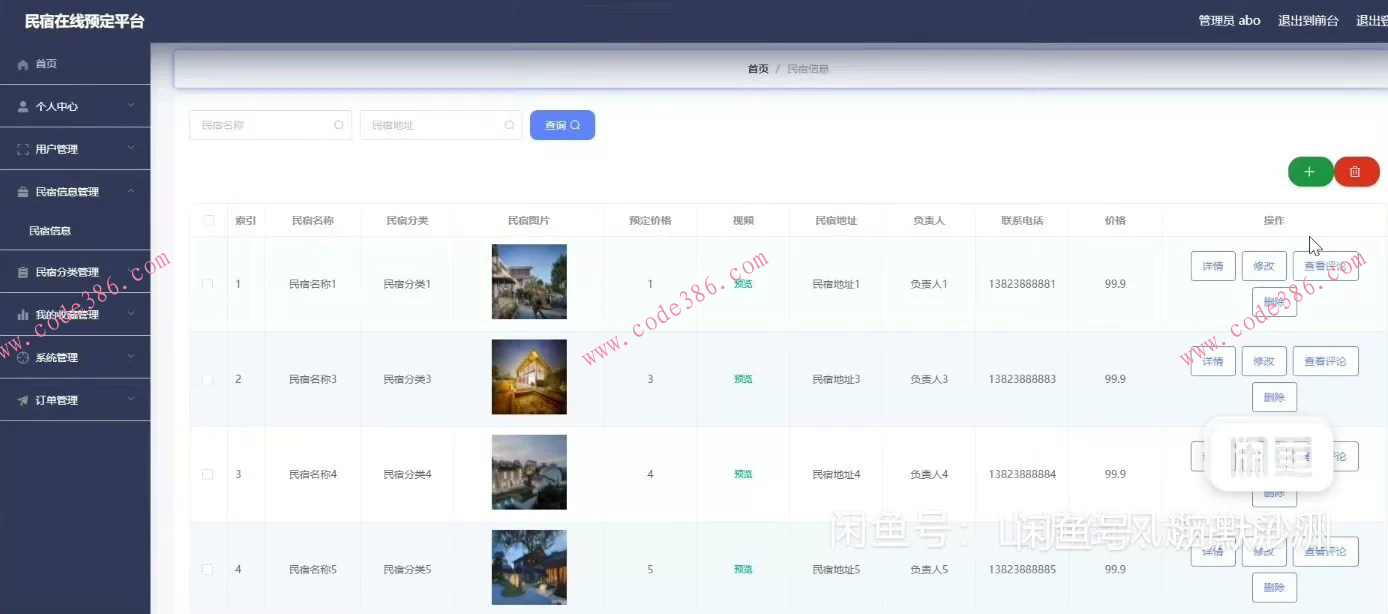This screenshot has height=614, width=1388.
Task: Open the 预览 video link for 民宿名称1
Action: click(x=742, y=283)
